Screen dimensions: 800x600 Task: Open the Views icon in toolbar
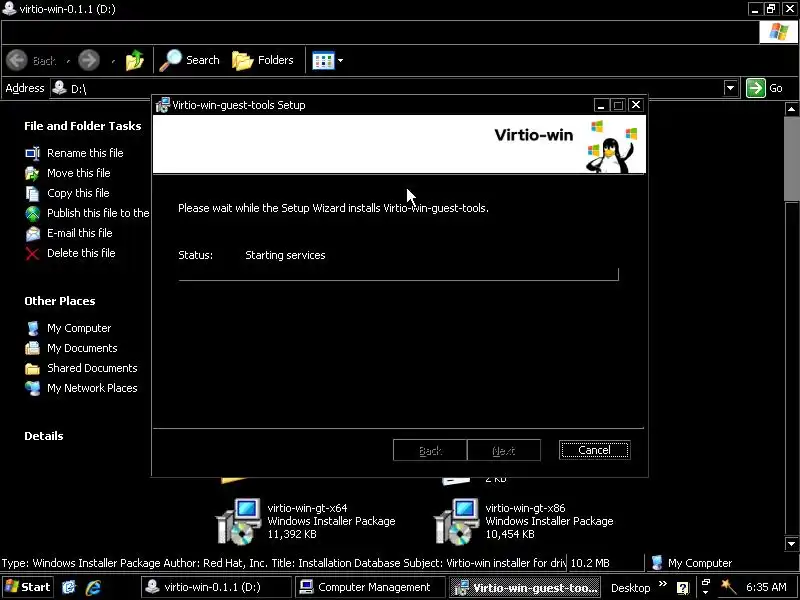pos(323,61)
